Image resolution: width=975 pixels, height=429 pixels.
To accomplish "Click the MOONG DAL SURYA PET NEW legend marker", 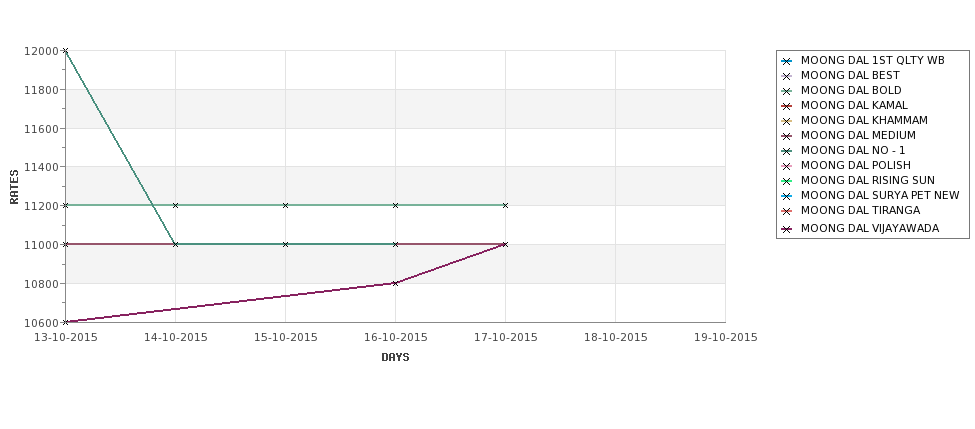I will pyautogui.click(x=787, y=196).
